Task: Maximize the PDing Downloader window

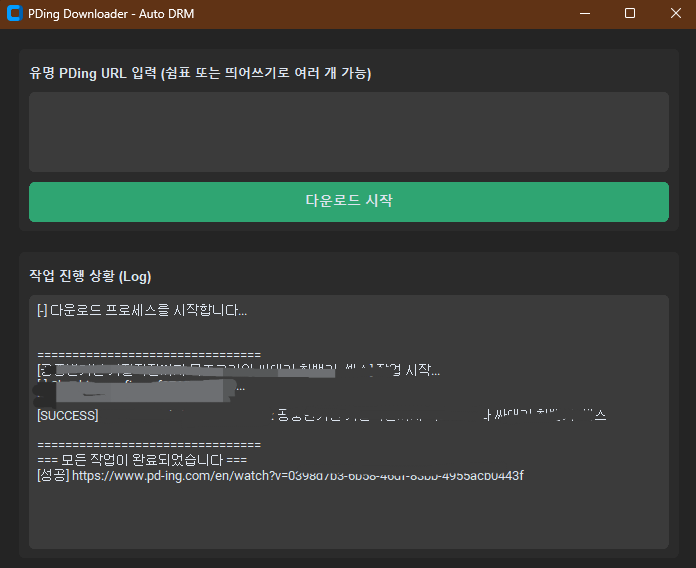Action: (x=630, y=14)
